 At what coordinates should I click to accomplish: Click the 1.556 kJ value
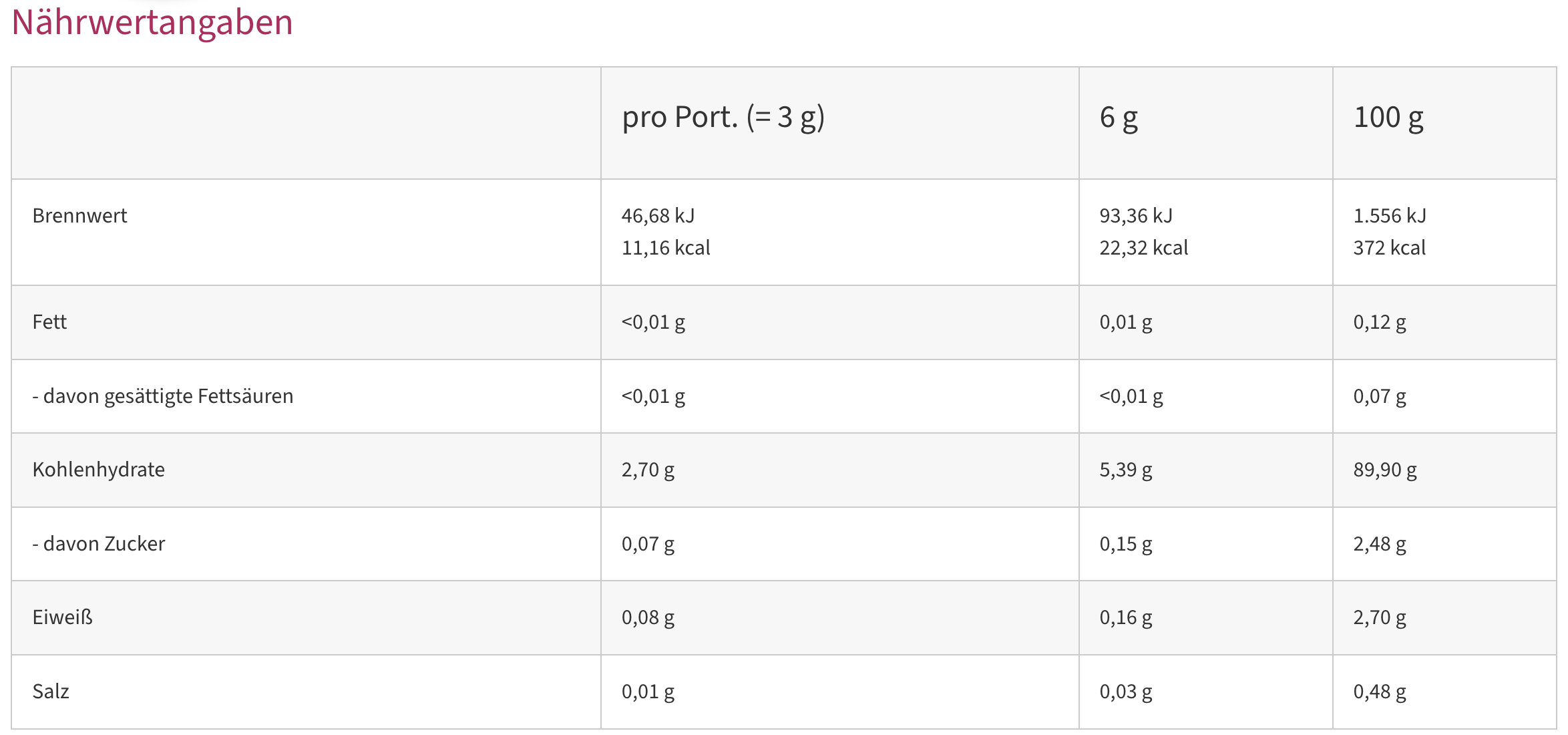coord(1390,216)
